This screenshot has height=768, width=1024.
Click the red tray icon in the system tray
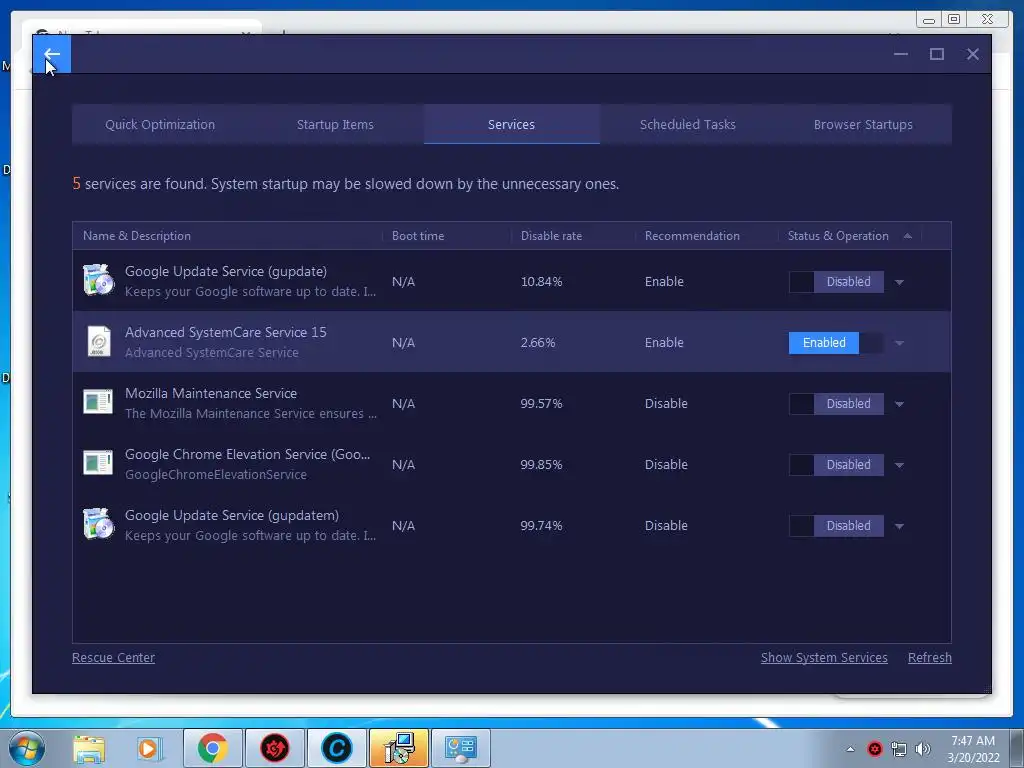coord(874,749)
